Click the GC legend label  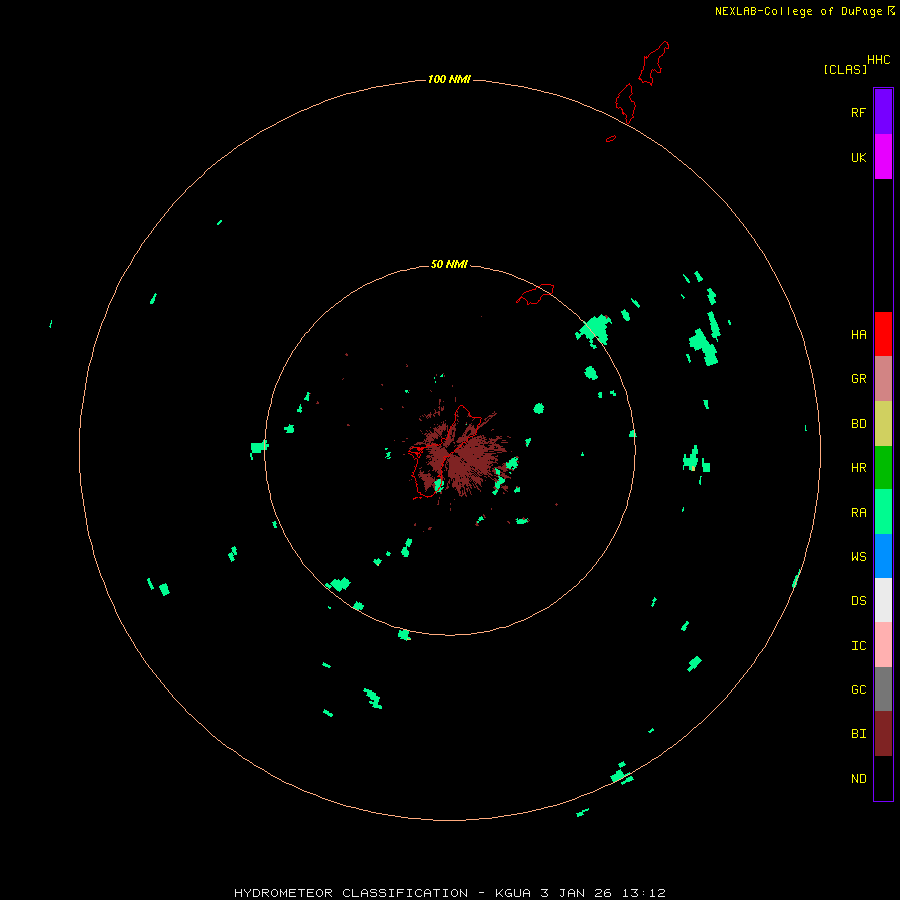click(858, 689)
